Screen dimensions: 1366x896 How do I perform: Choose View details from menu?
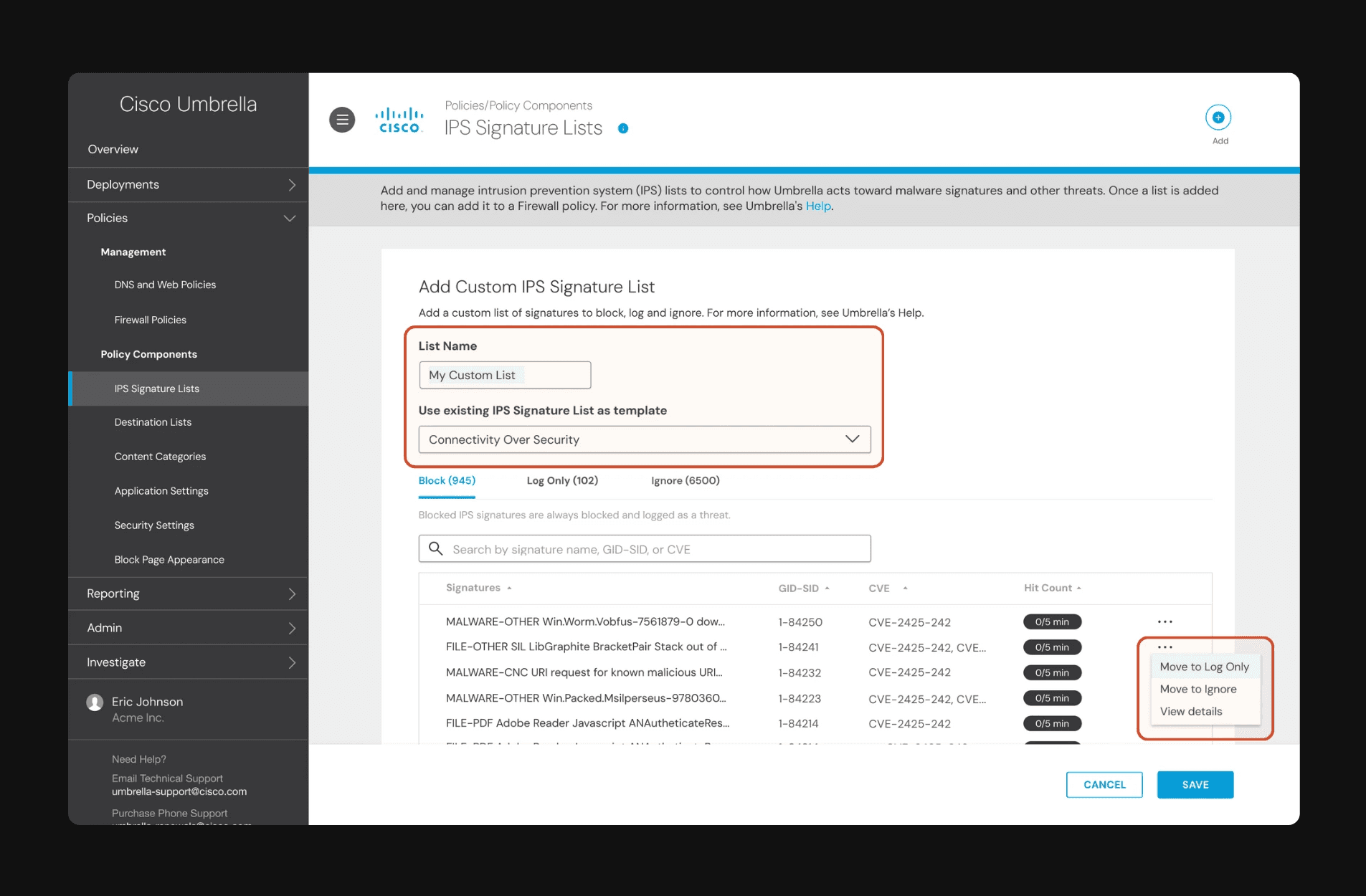[x=1191, y=711]
